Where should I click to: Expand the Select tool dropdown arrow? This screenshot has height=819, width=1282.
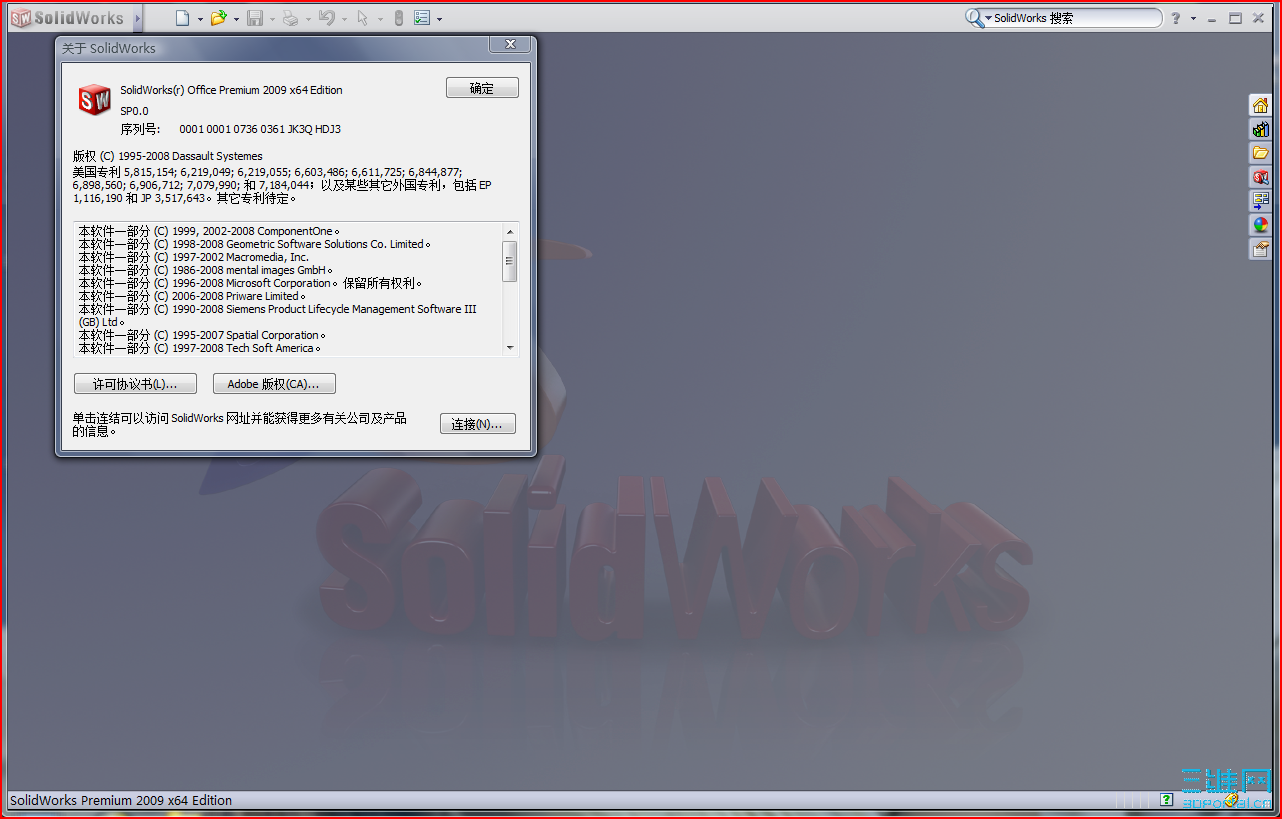click(x=380, y=19)
